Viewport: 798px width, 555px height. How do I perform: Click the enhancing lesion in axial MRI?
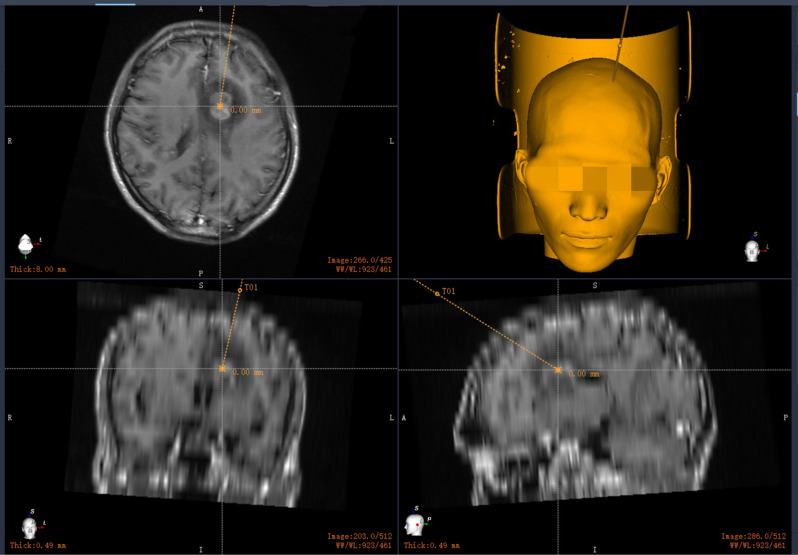pyautogui.click(x=222, y=105)
